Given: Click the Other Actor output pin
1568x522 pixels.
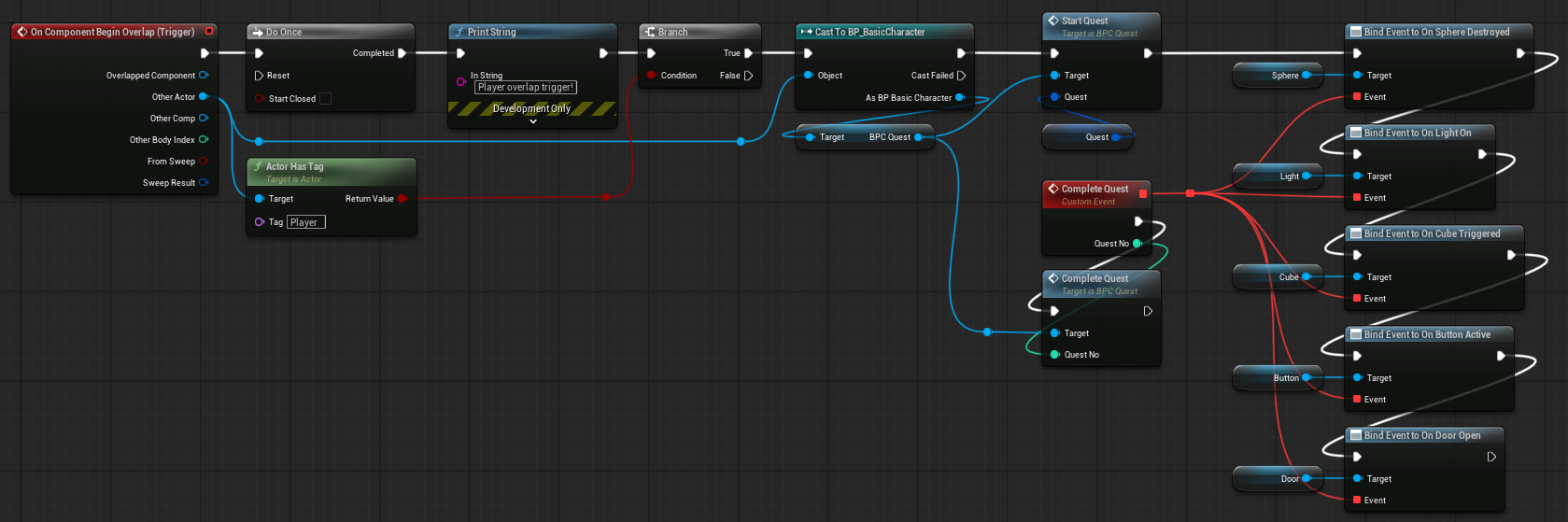Looking at the screenshot, I should (204, 96).
